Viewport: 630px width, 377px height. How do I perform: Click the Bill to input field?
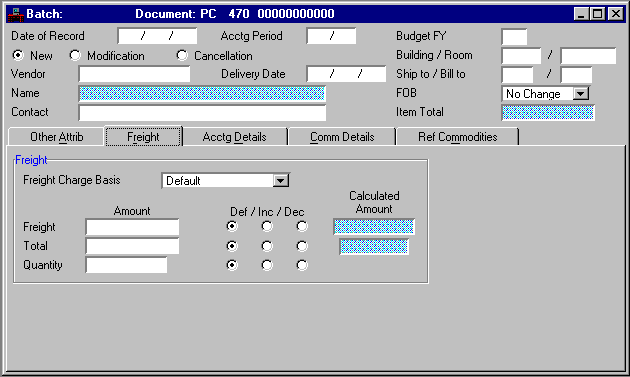(x=576, y=75)
